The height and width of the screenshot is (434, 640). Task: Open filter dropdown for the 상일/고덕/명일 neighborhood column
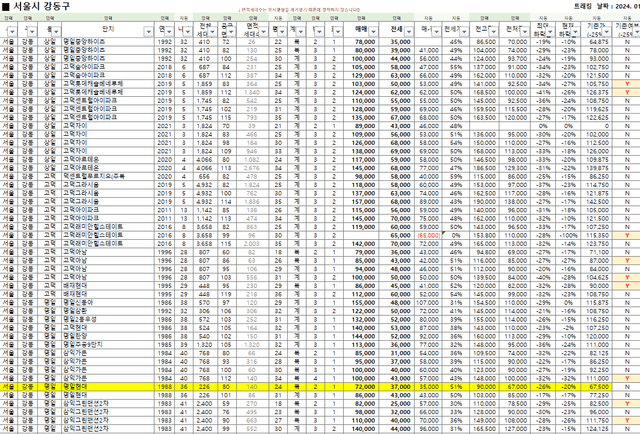[x=56, y=32]
